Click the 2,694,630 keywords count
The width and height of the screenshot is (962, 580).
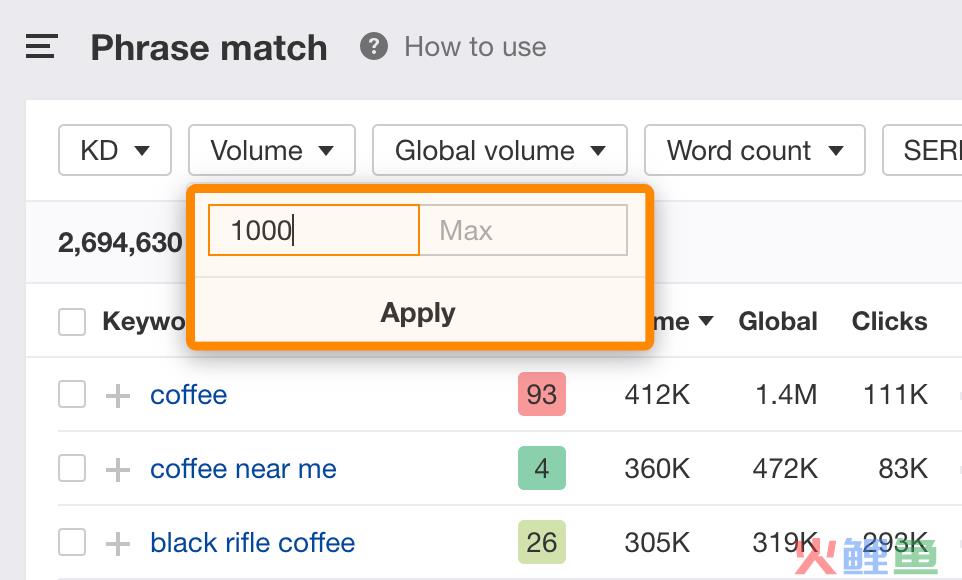120,243
